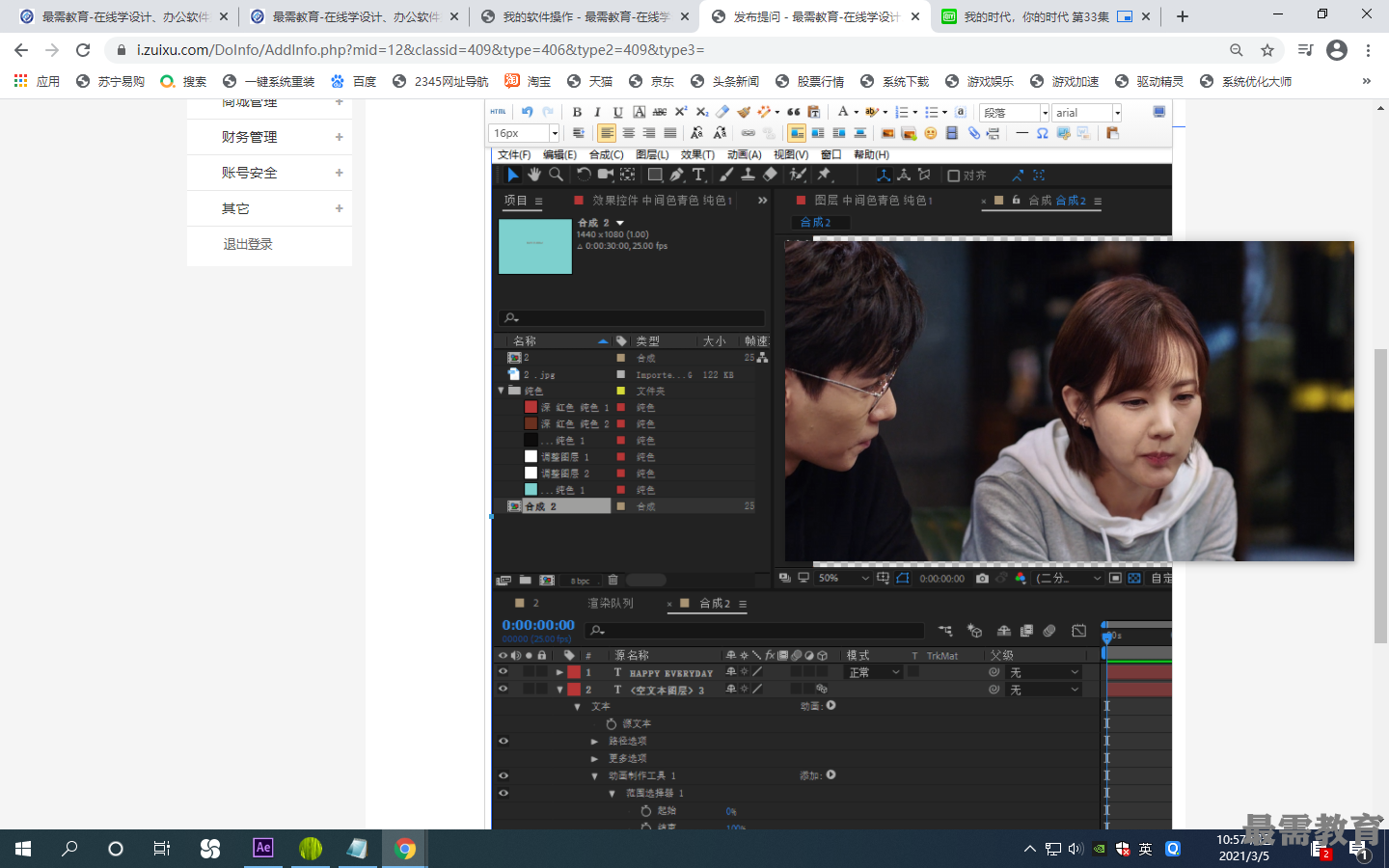Apply underline in the editor toolbar
The height and width of the screenshot is (868, 1389).
pyautogui.click(x=618, y=112)
